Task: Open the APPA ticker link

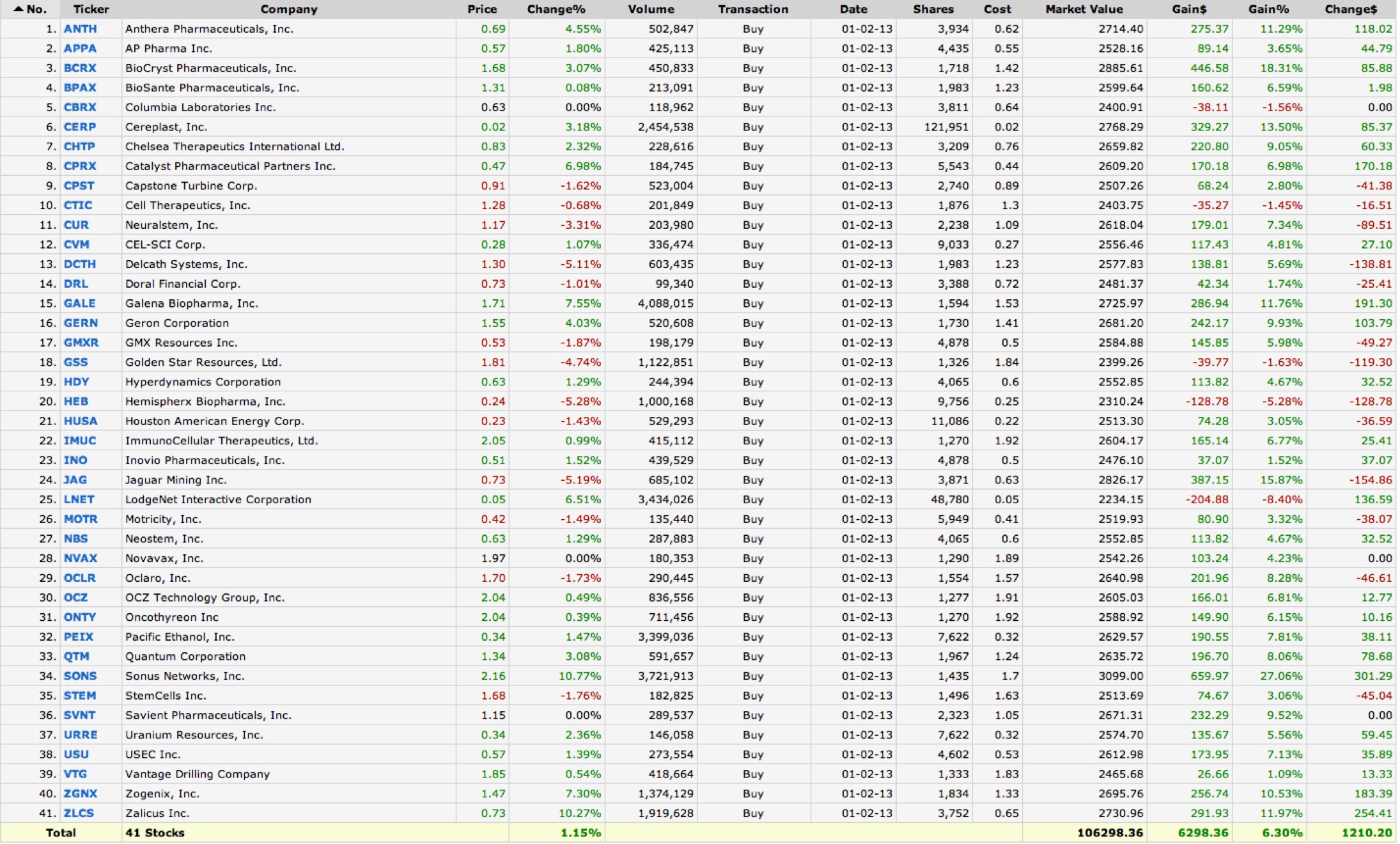Action: point(80,49)
